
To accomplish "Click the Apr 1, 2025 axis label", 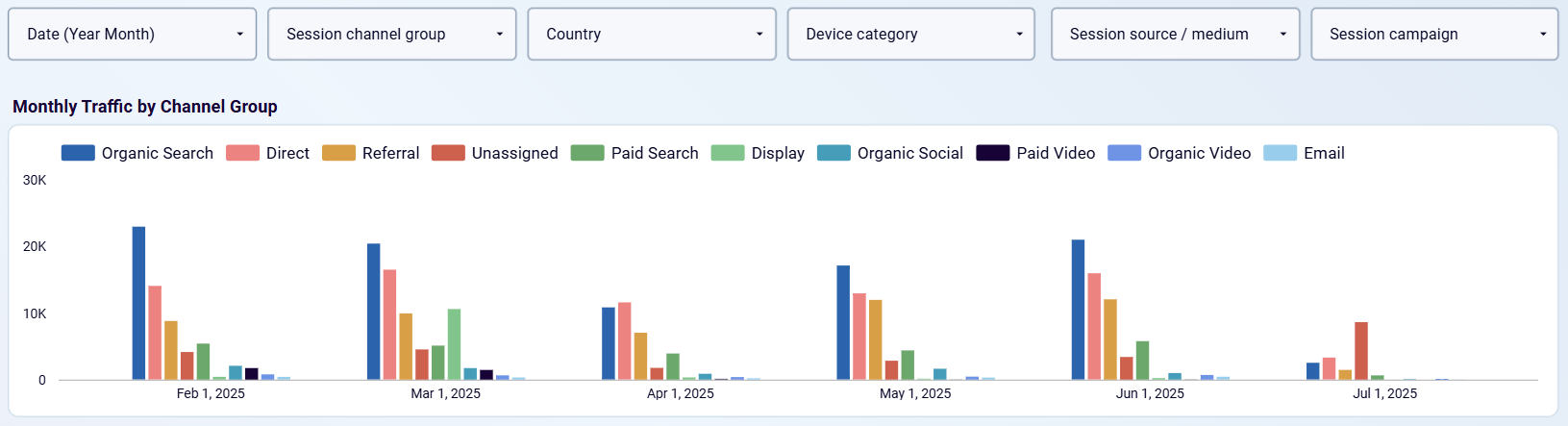I will pyautogui.click(x=681, y=393).
